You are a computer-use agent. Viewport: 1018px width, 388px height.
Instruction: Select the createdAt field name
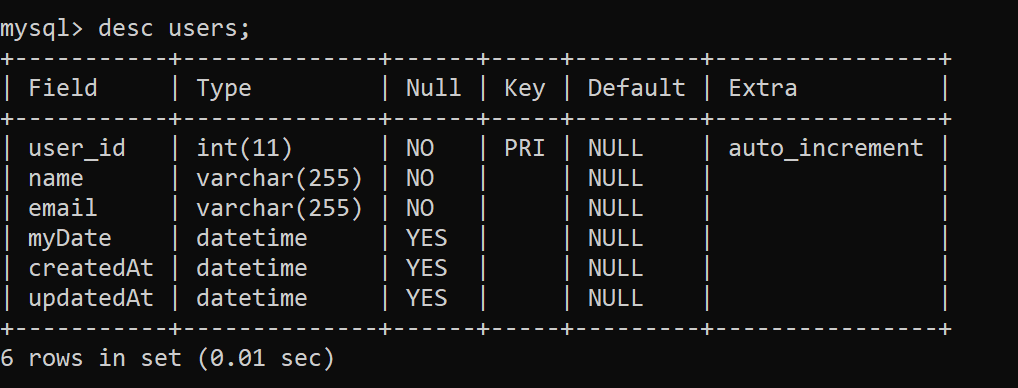[x=90, y=267]
